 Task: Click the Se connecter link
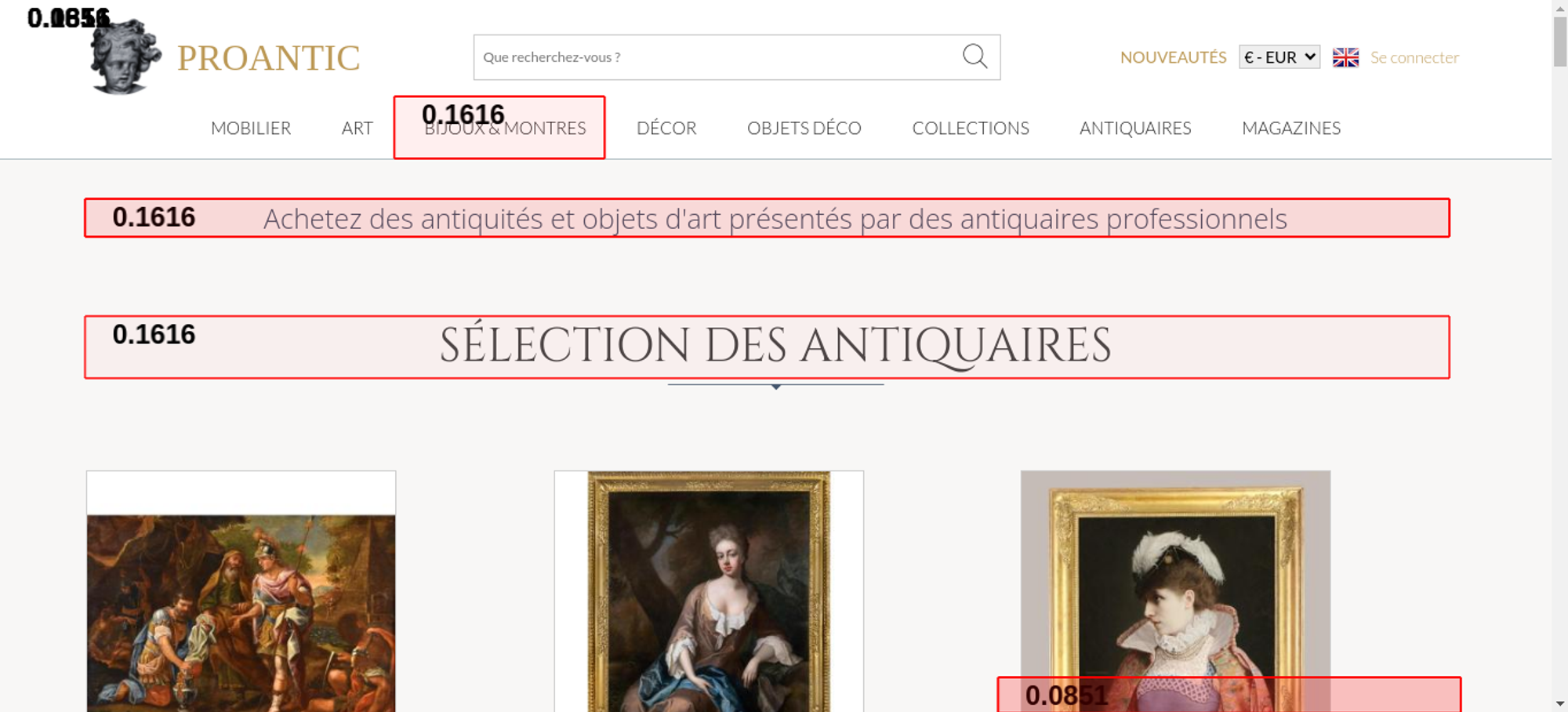[1414, 57]
